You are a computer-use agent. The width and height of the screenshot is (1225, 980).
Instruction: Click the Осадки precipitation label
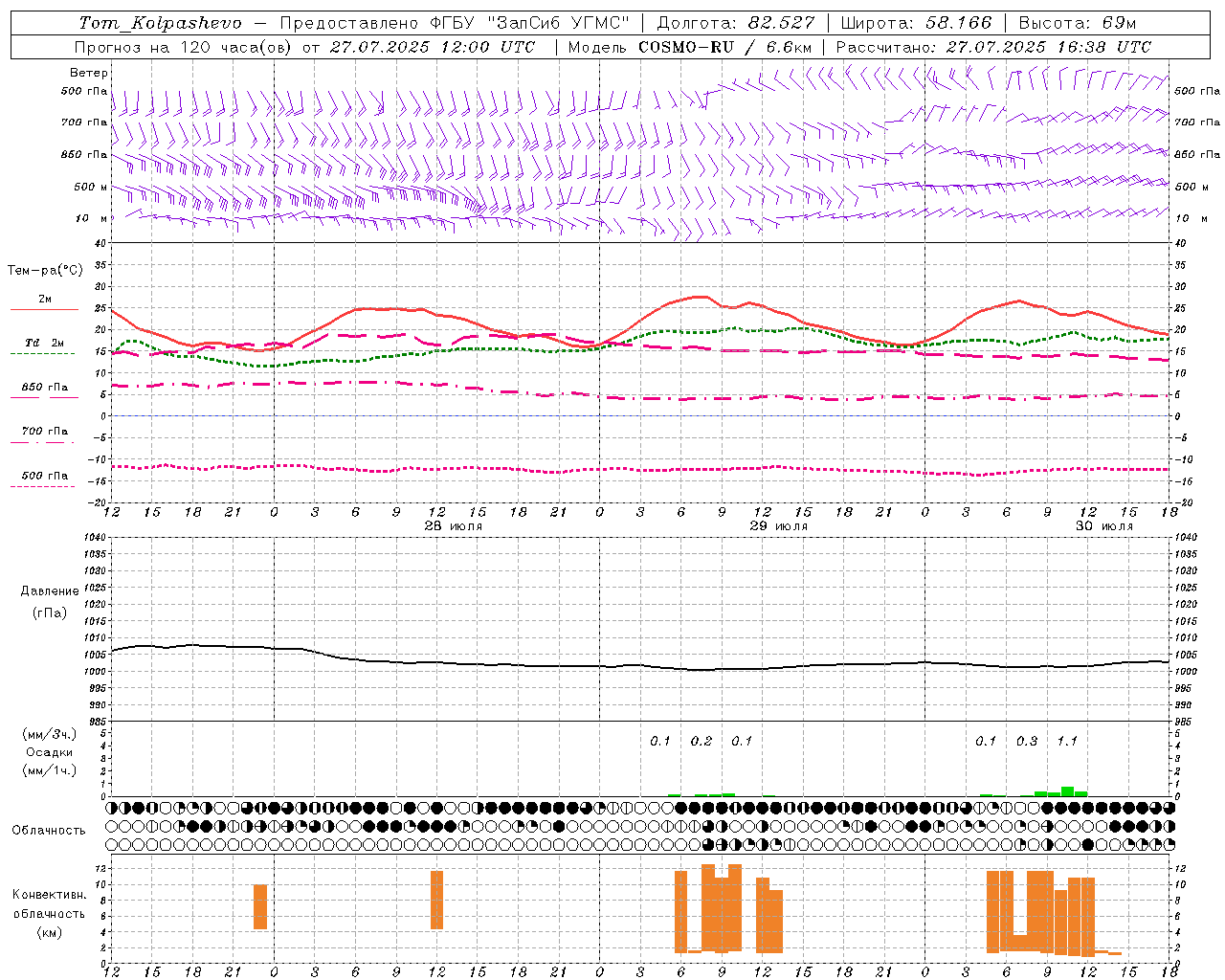[x=49, y=752]
